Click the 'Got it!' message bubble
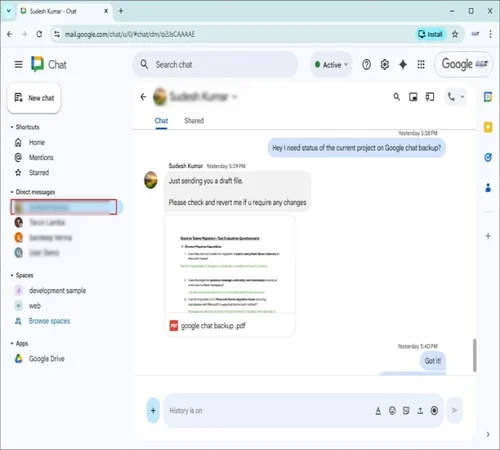Screen dimensions: 500x450 coord(433,361)
